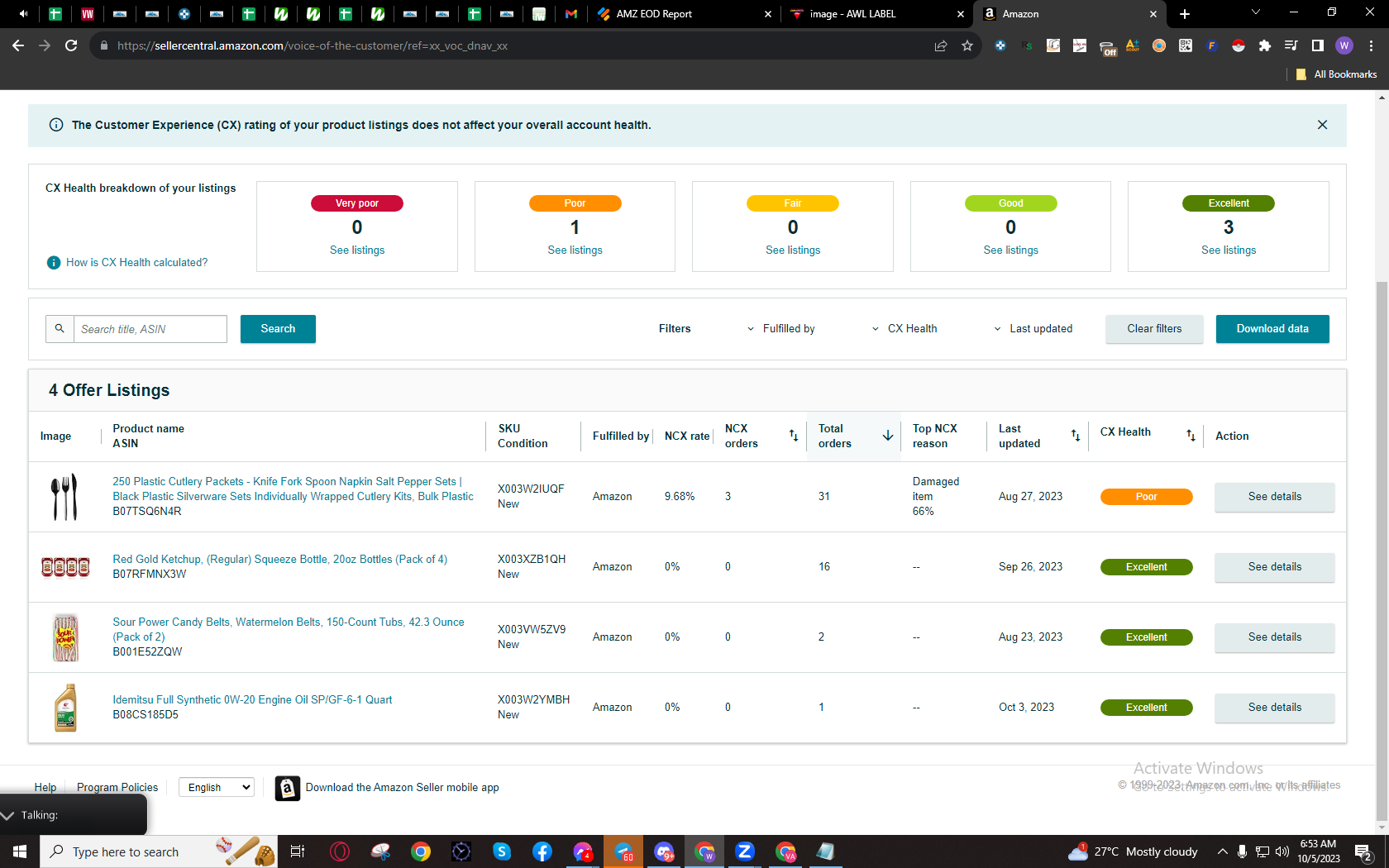
Task: Go back to the previous page
Action: click(x=18, y=45)
